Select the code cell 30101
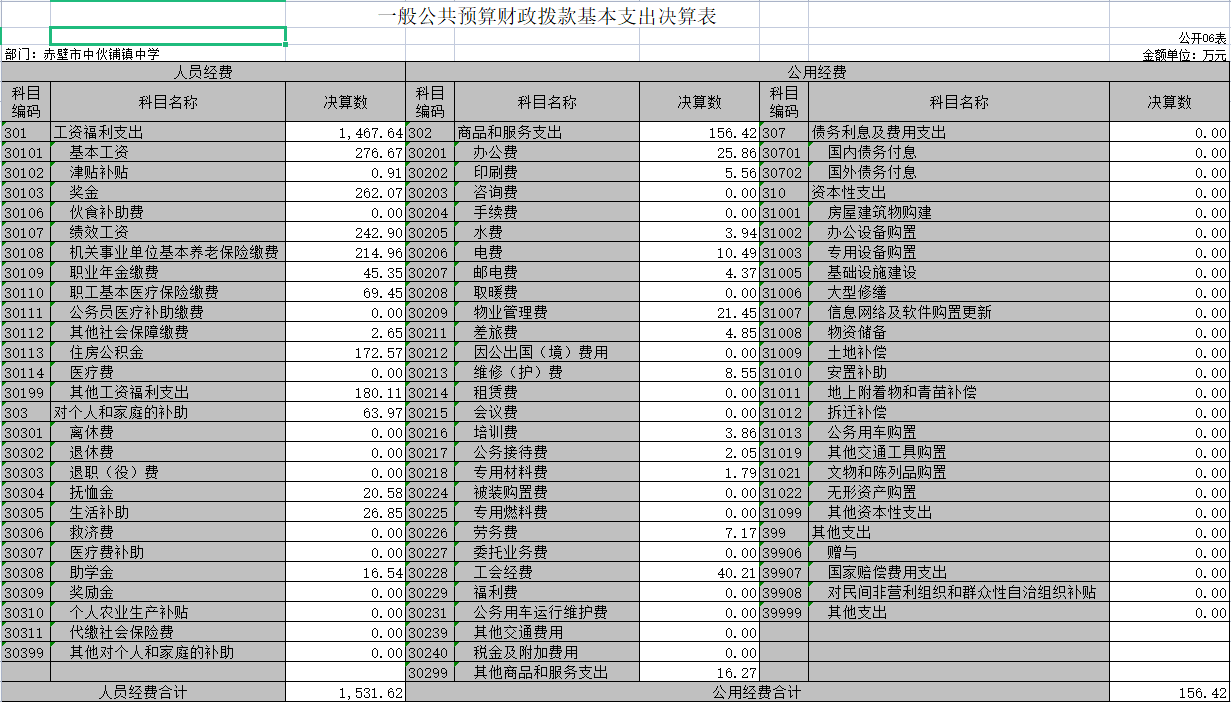1231x702 pixels. (x=26, y=152)
